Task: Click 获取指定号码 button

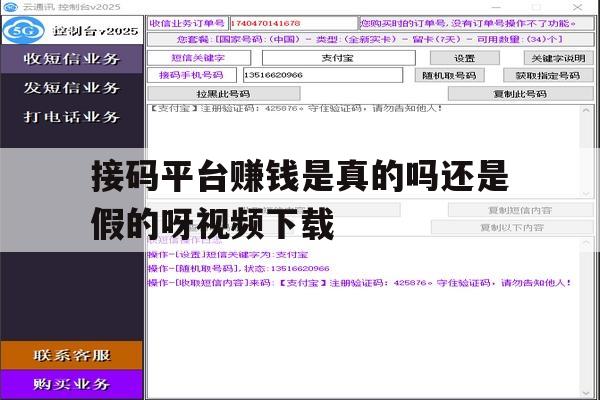Action: point(548,75)
